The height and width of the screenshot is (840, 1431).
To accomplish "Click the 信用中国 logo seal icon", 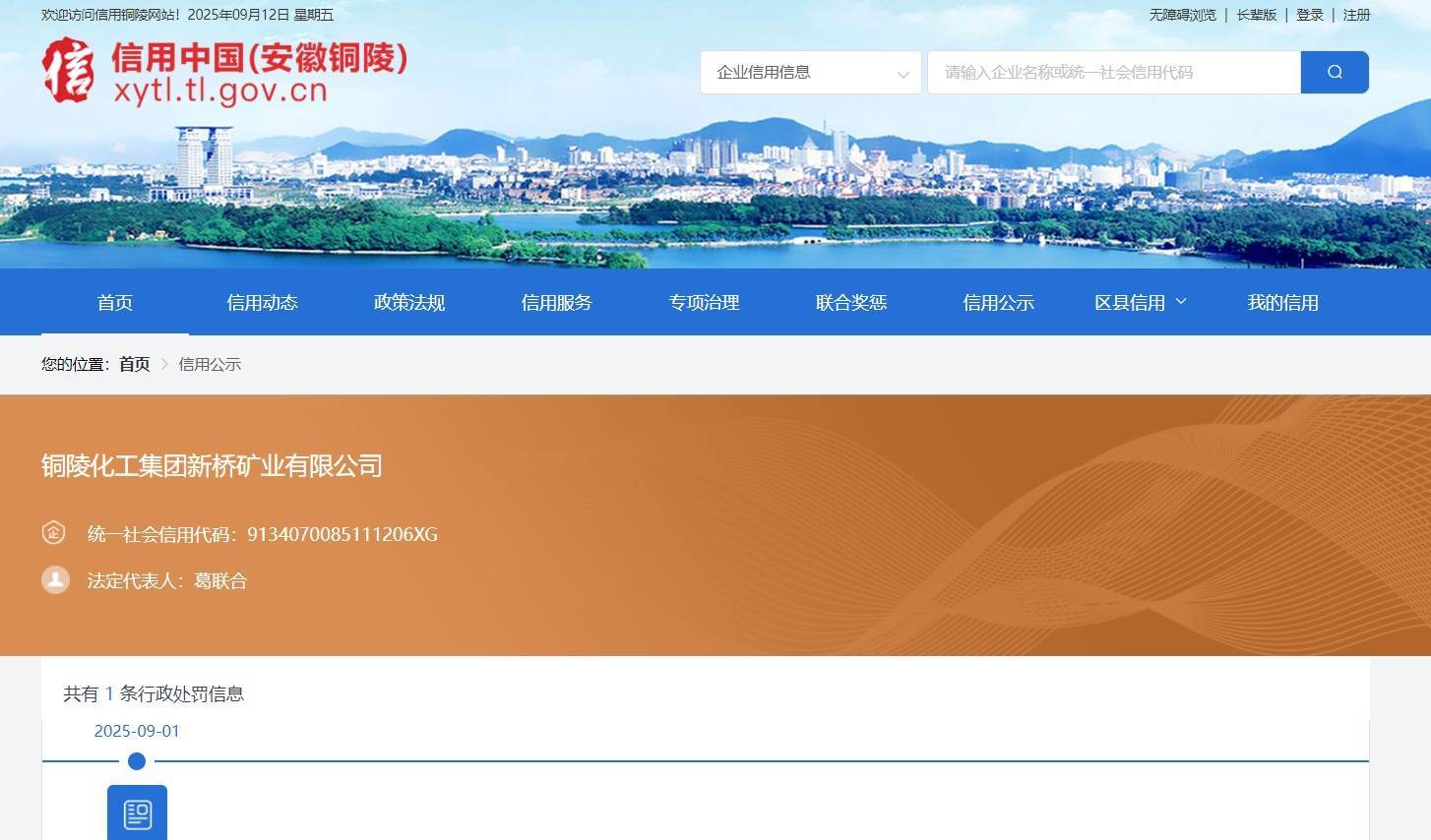I will pos(69,72).
